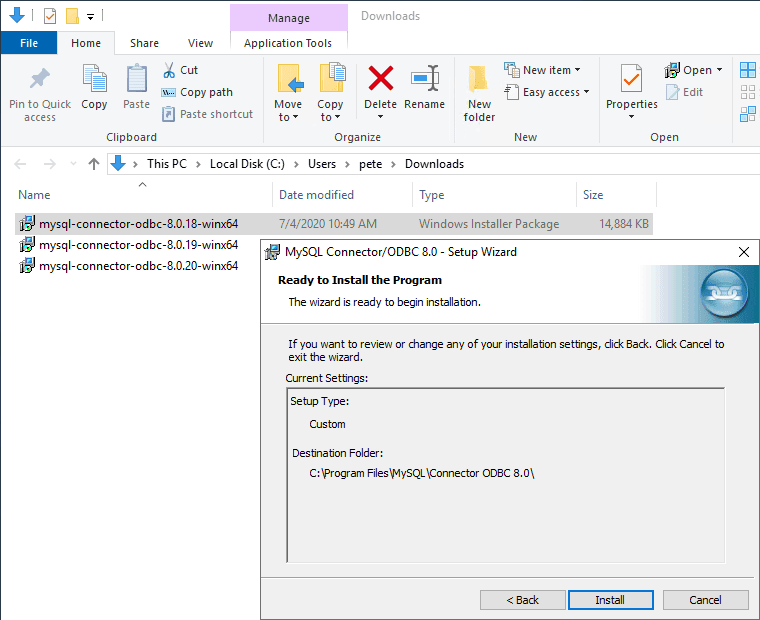Open the recent locations dropdown
Viewport: 760px width, 620px height.
click(73, 164)
